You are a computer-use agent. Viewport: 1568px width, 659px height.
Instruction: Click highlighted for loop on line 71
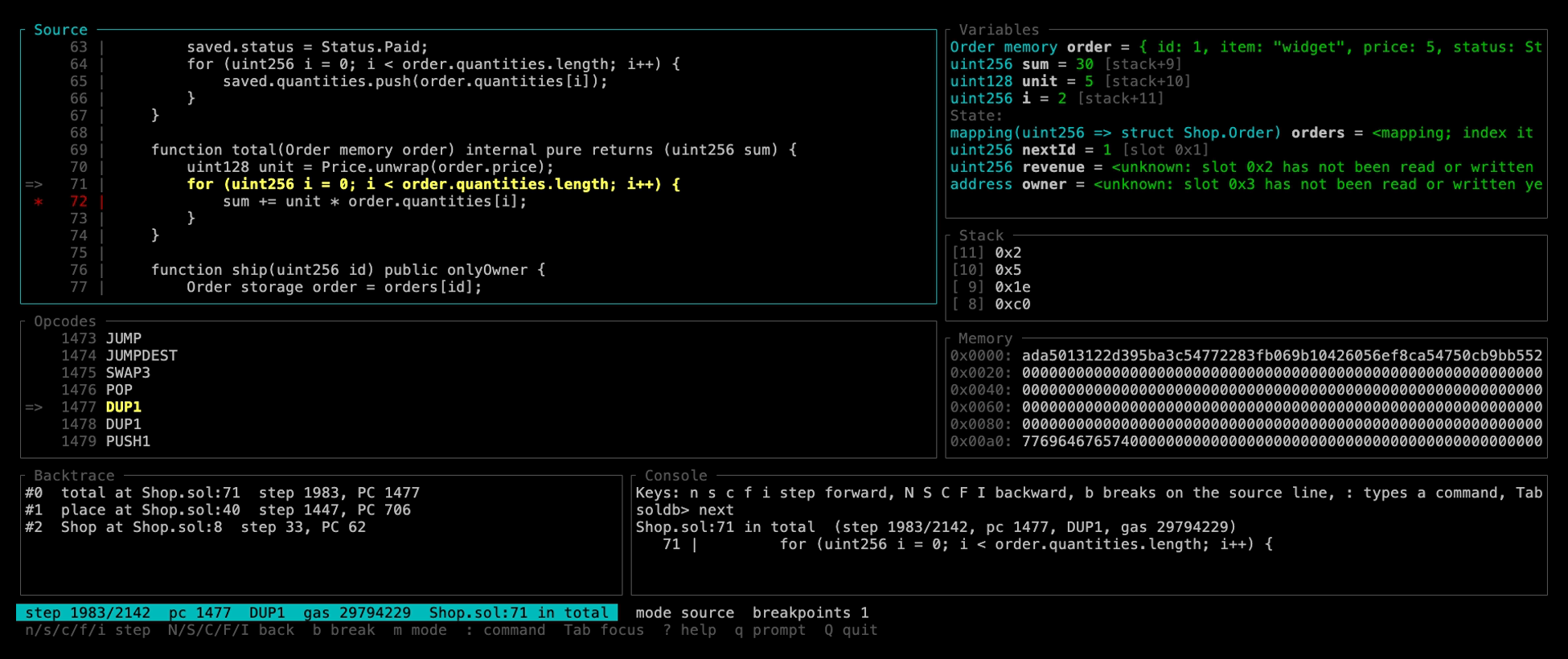pos(433,185)
